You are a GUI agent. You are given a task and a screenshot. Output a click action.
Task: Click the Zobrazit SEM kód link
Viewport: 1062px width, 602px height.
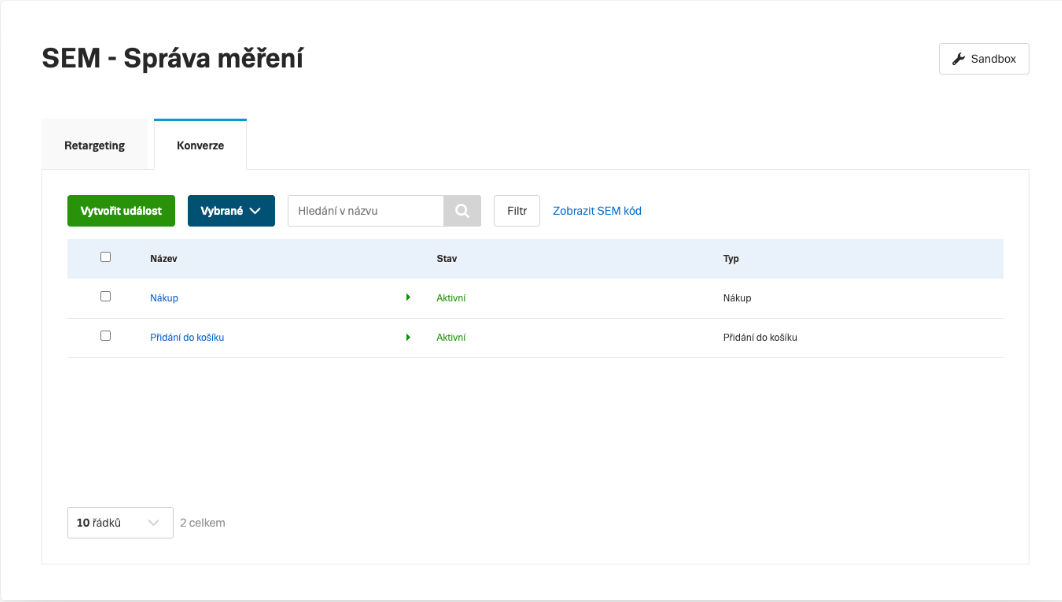pos(597,211)
